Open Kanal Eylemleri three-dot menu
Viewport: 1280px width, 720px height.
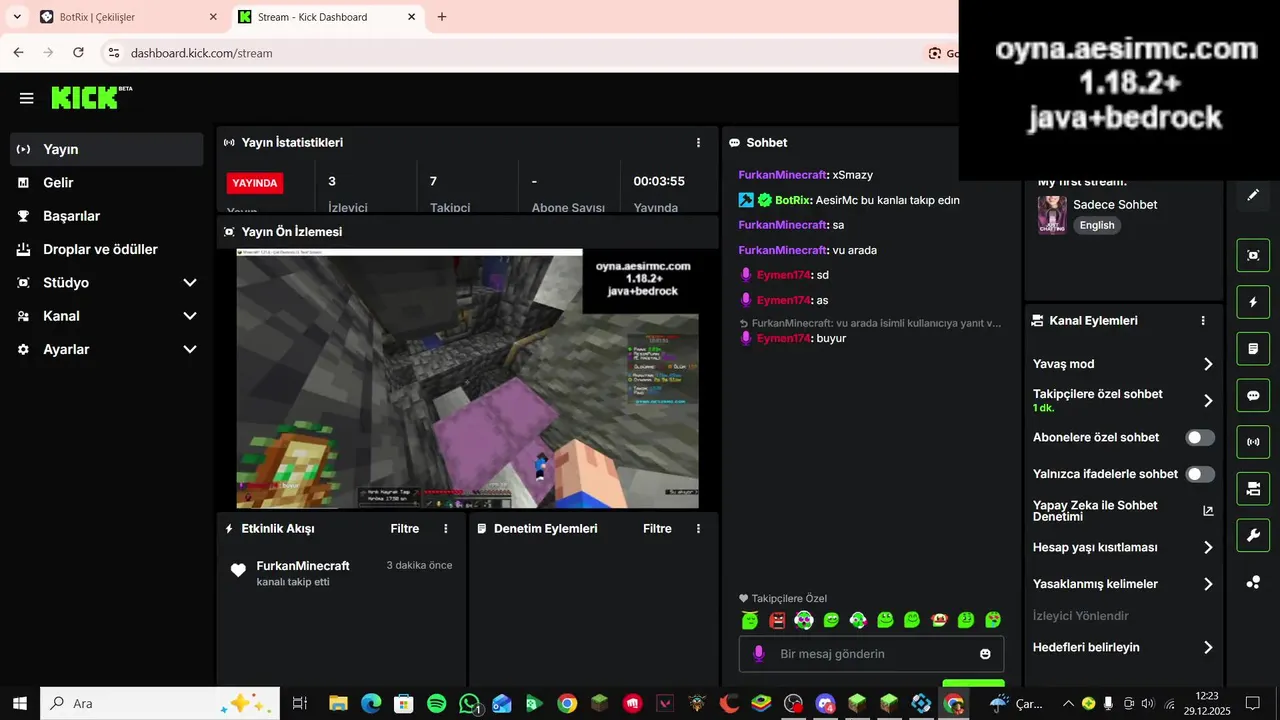1203,321
